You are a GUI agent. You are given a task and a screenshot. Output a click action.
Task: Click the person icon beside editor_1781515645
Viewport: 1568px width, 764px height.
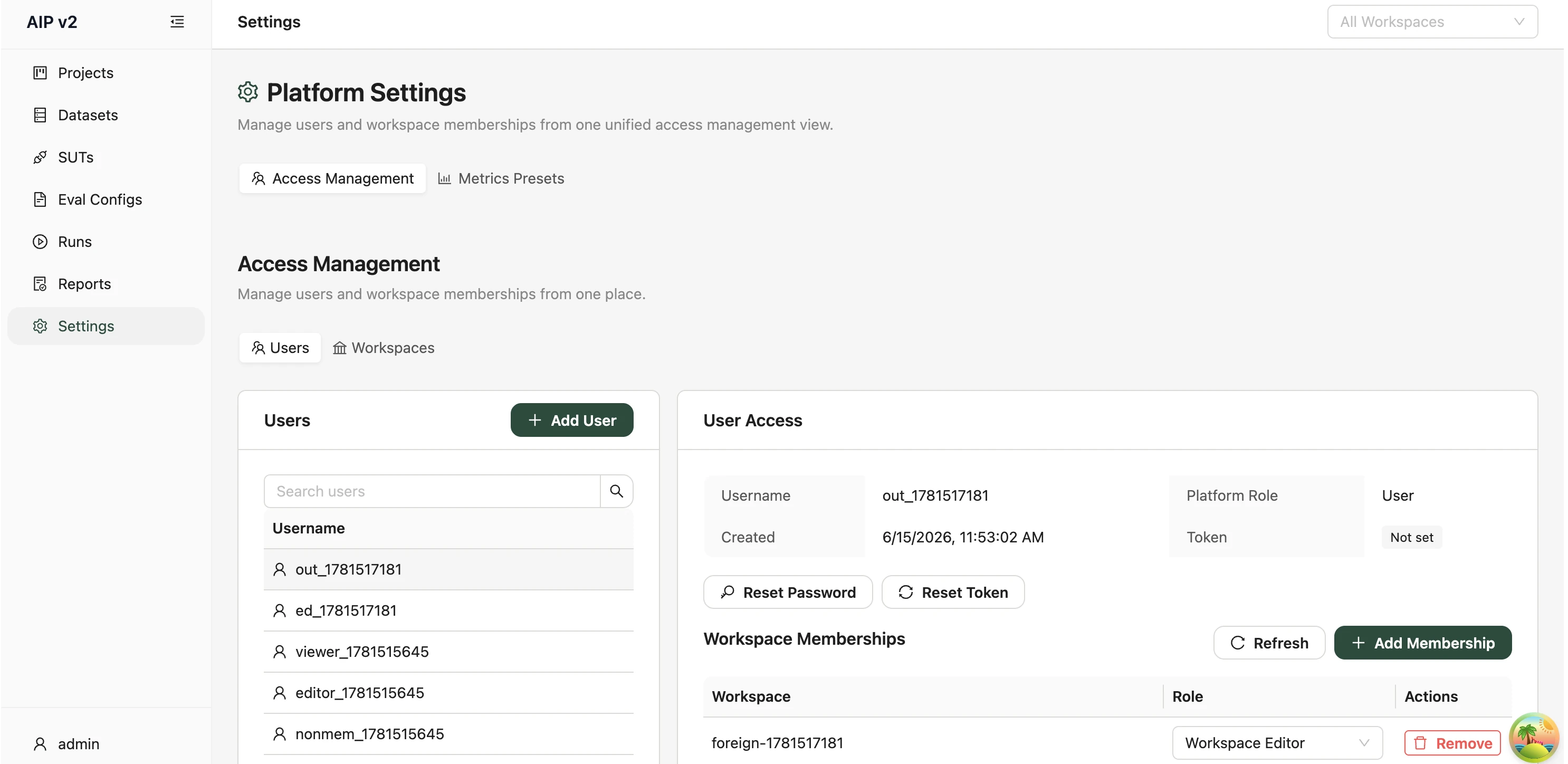280,693
